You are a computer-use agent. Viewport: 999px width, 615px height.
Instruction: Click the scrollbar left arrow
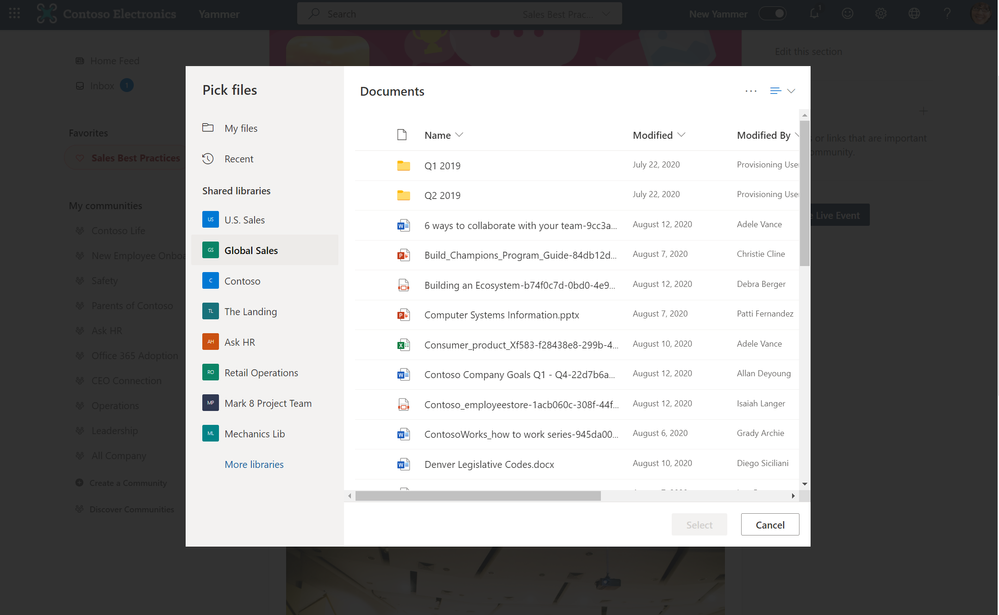(x=349, y=495)
